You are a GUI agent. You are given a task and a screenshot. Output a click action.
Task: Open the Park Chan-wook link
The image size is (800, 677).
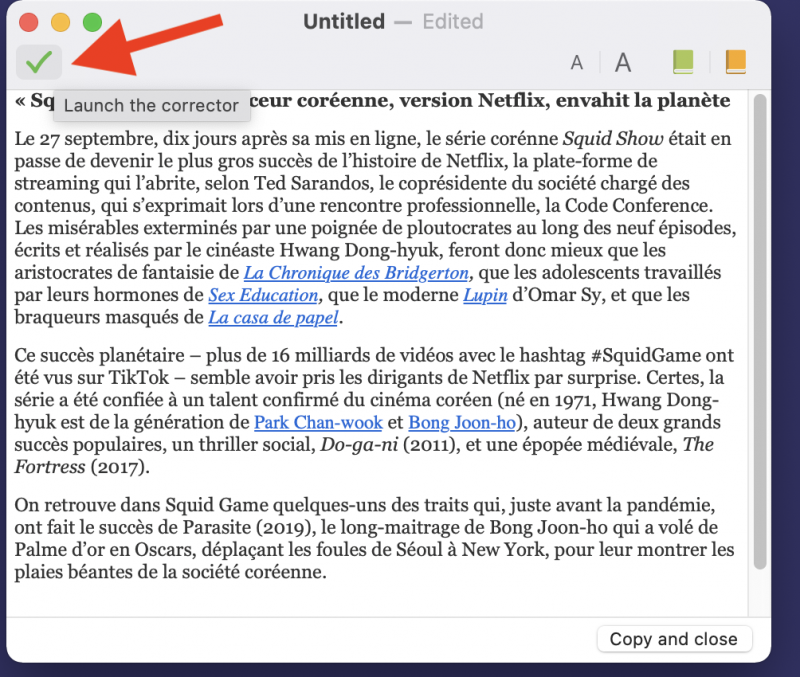tap(318, 422)
